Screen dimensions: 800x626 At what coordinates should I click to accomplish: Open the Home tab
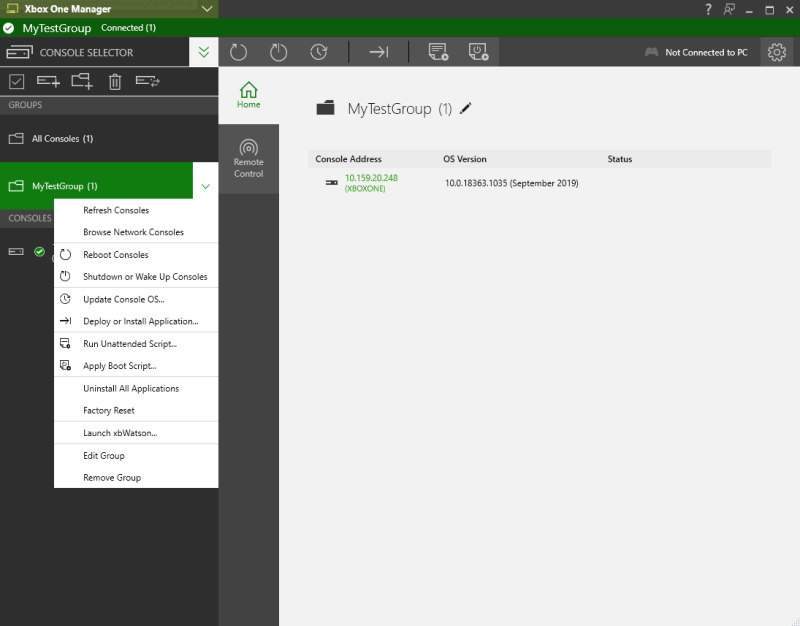coord(248,95)
